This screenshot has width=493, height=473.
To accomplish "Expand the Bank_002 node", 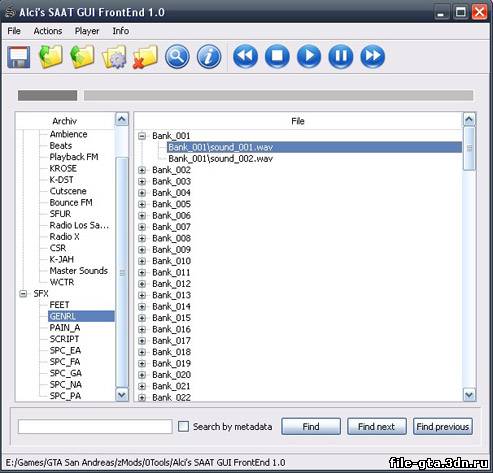I will (142, 170).
